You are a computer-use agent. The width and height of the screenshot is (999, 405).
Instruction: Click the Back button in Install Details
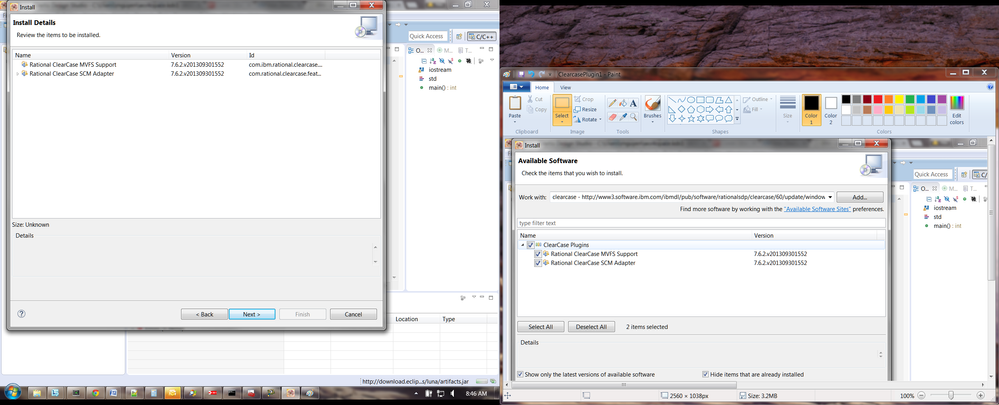pos(204,314)
